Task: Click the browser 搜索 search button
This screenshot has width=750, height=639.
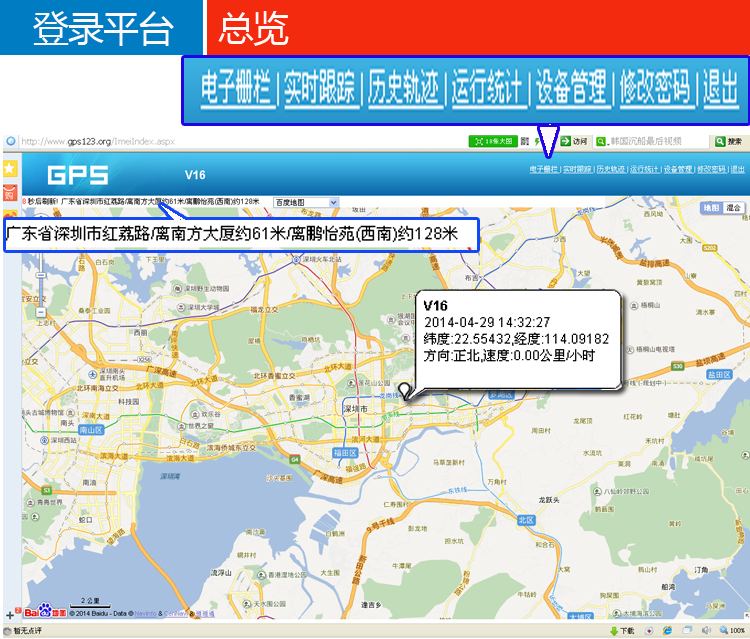Action: [727, 141]
